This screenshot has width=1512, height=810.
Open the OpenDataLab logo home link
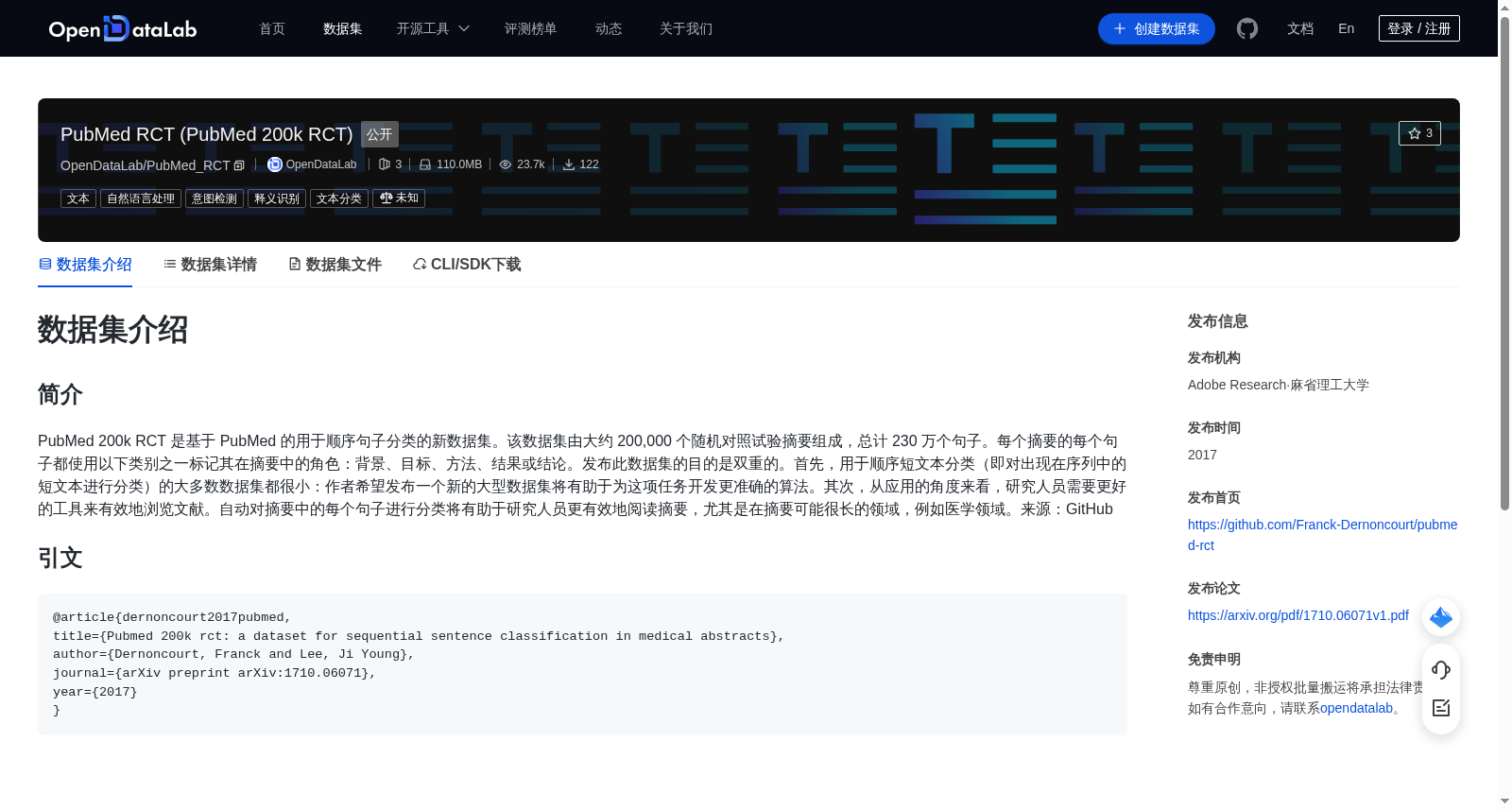pyautogui.click(x=123, y=28)
